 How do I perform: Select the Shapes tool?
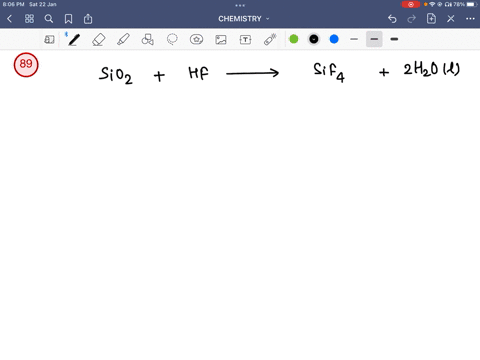(148, 39)
